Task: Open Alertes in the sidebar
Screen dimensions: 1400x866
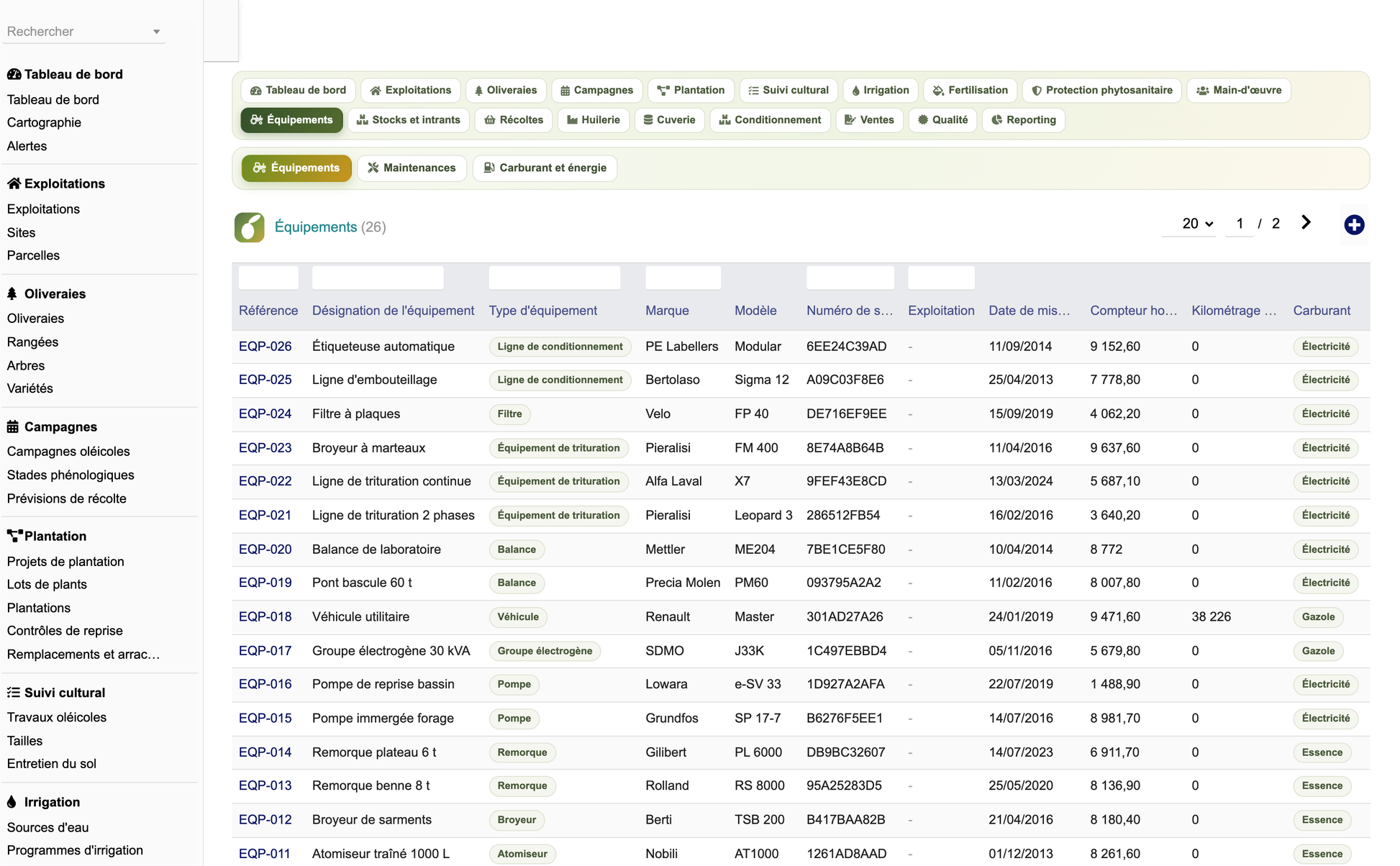Action: (x=27, y=146)
